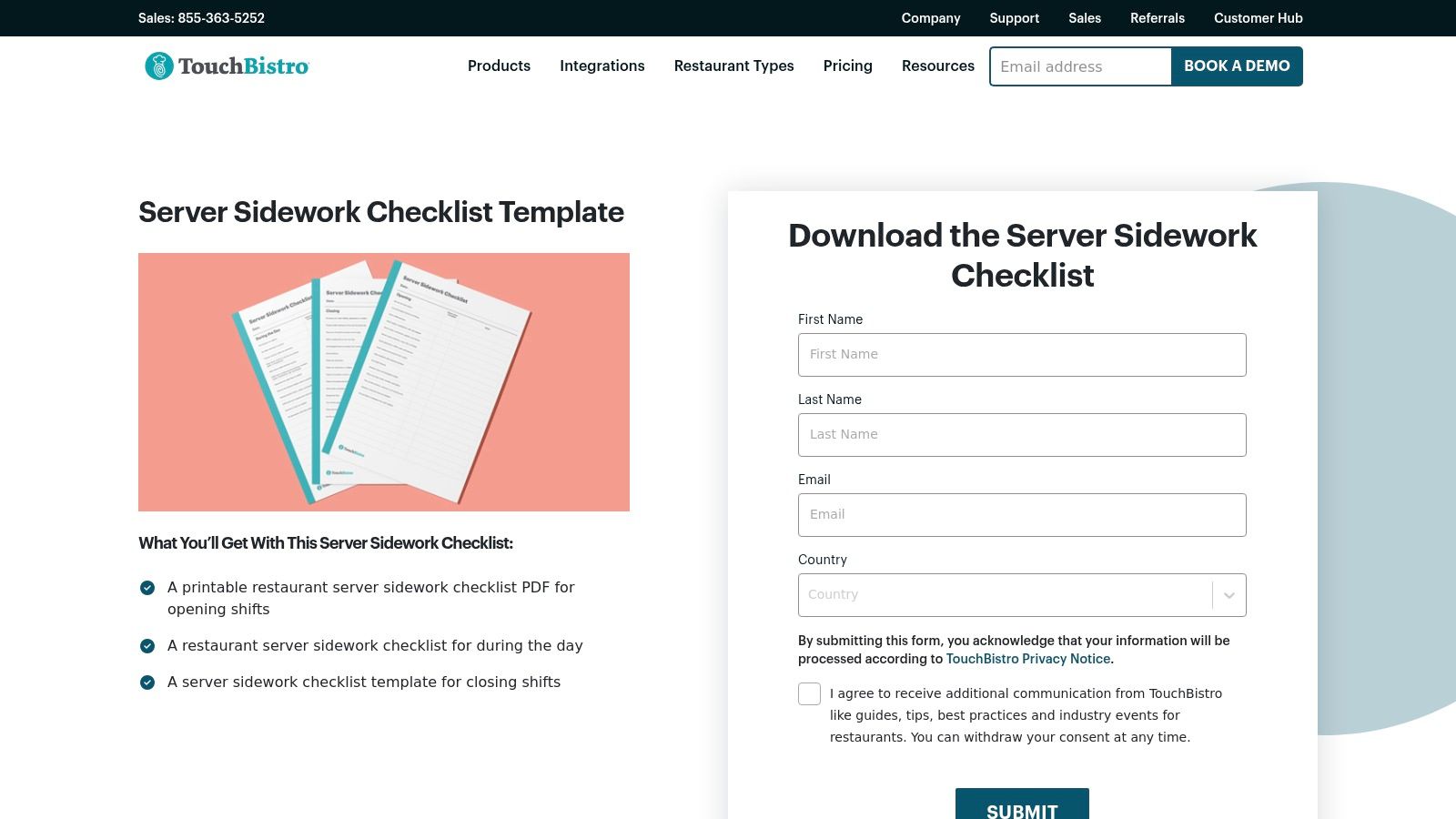The height and width of the screenshot is (819, 1456).
Task: Click the checkmark icon beside the during-the-day bullet
Action: [147, 645]
